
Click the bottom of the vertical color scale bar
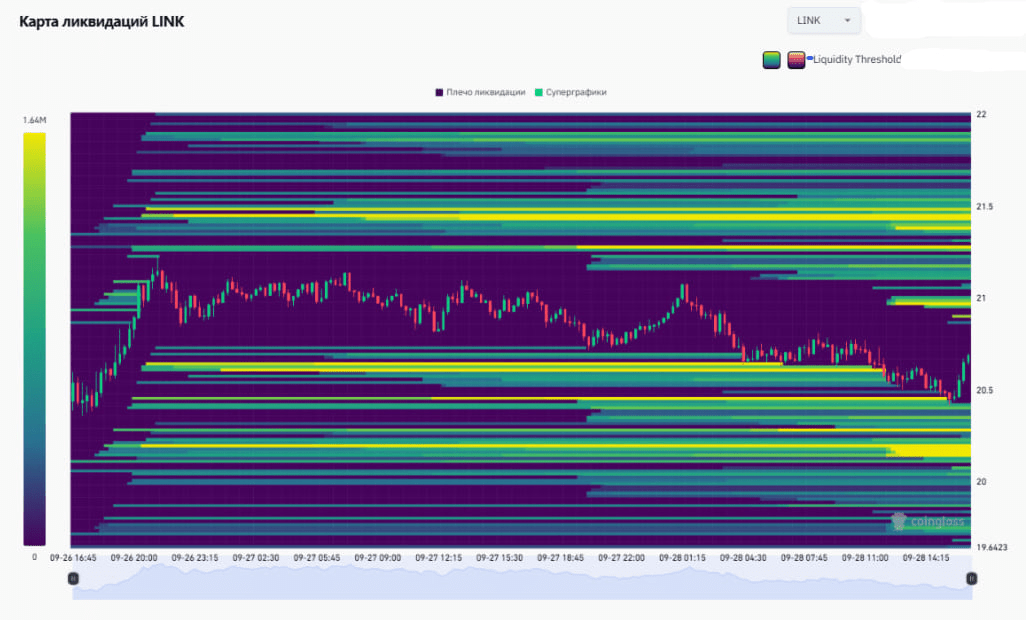tap(34, 543)
